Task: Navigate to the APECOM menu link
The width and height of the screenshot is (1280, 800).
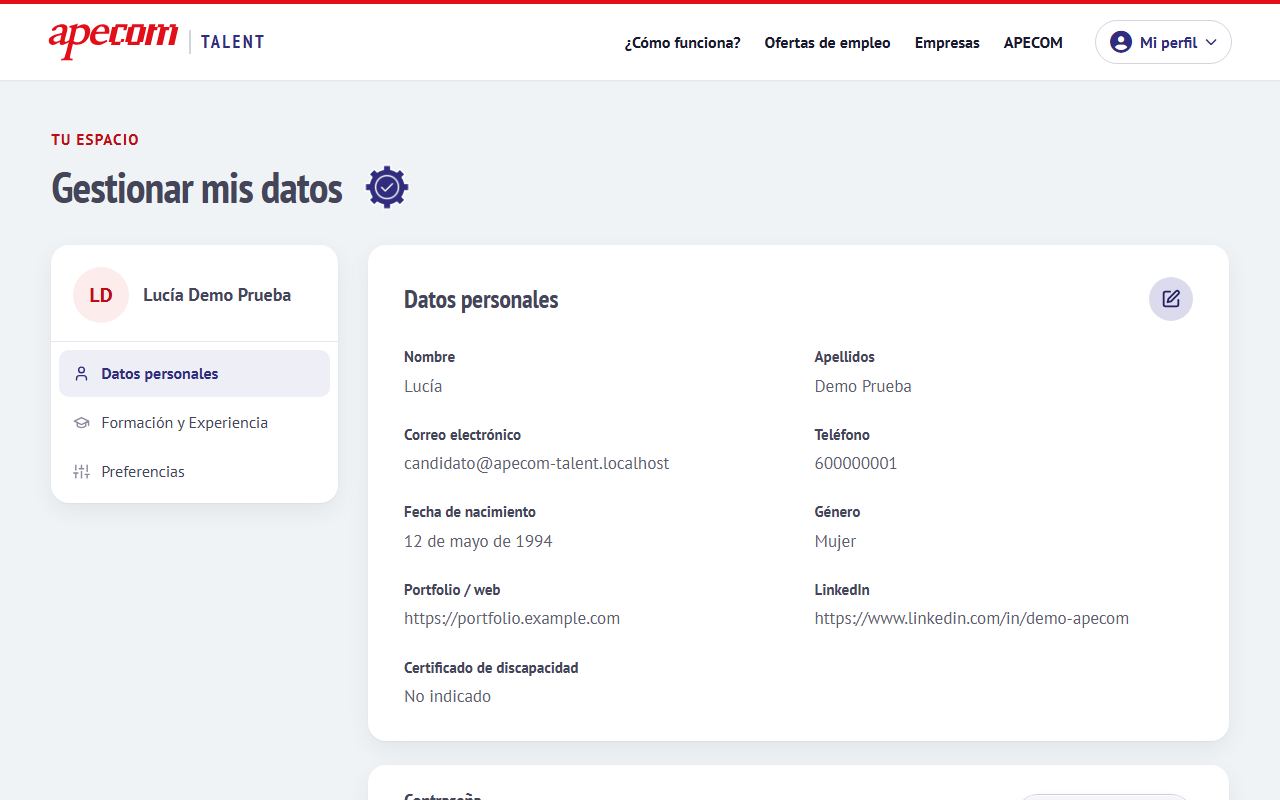Action: [1033, 42]
